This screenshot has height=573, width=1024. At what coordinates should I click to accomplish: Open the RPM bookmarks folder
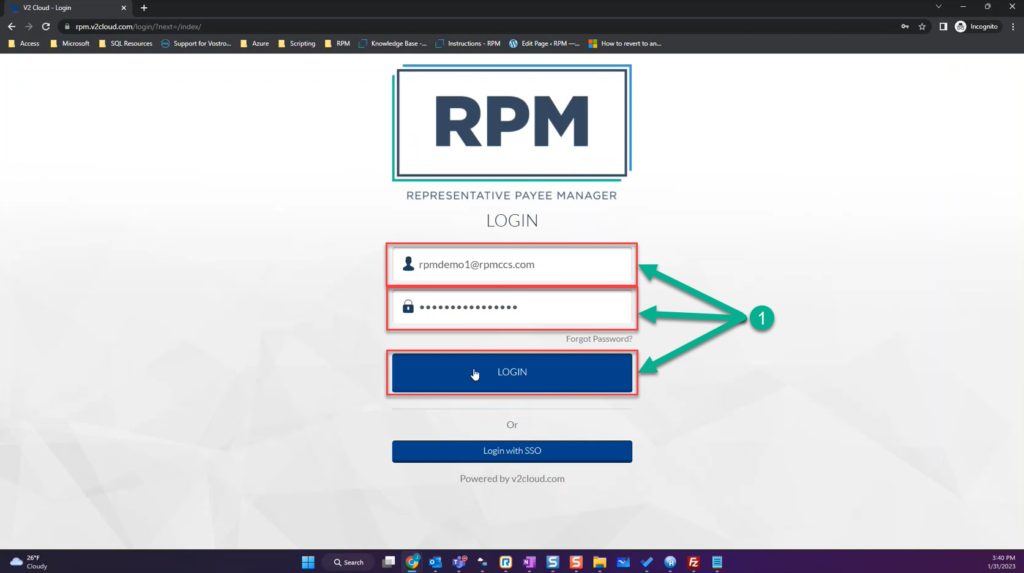tap(337, 44)
